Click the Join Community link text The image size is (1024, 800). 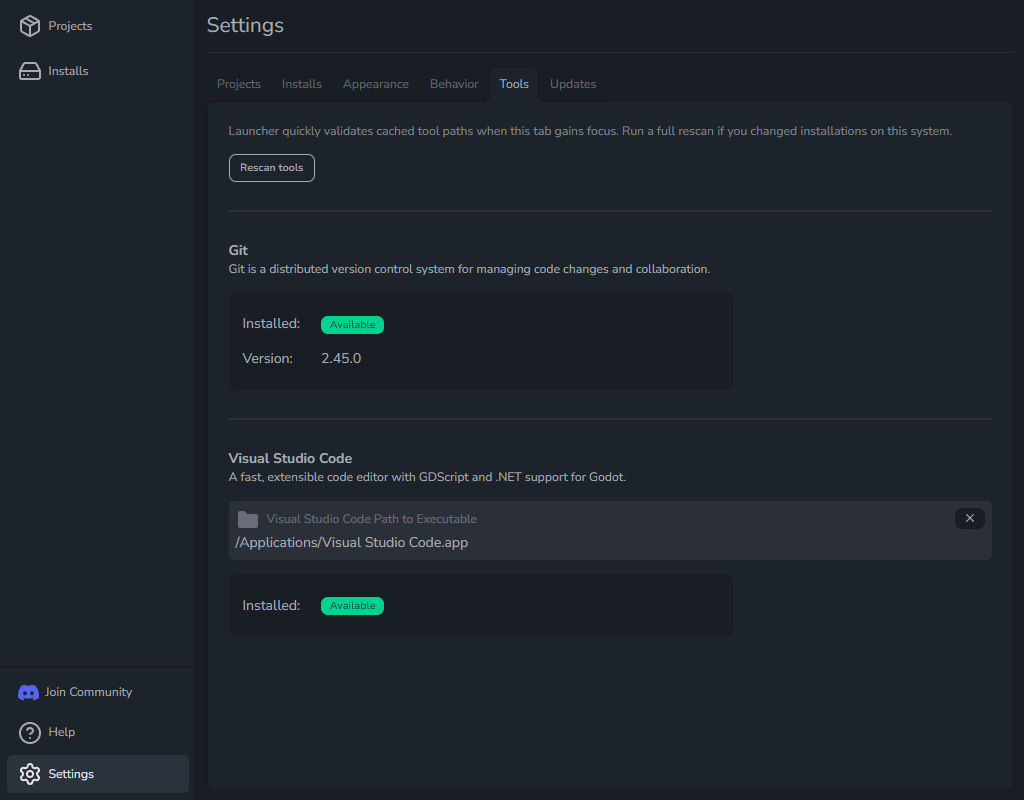(x=88, y=692)
